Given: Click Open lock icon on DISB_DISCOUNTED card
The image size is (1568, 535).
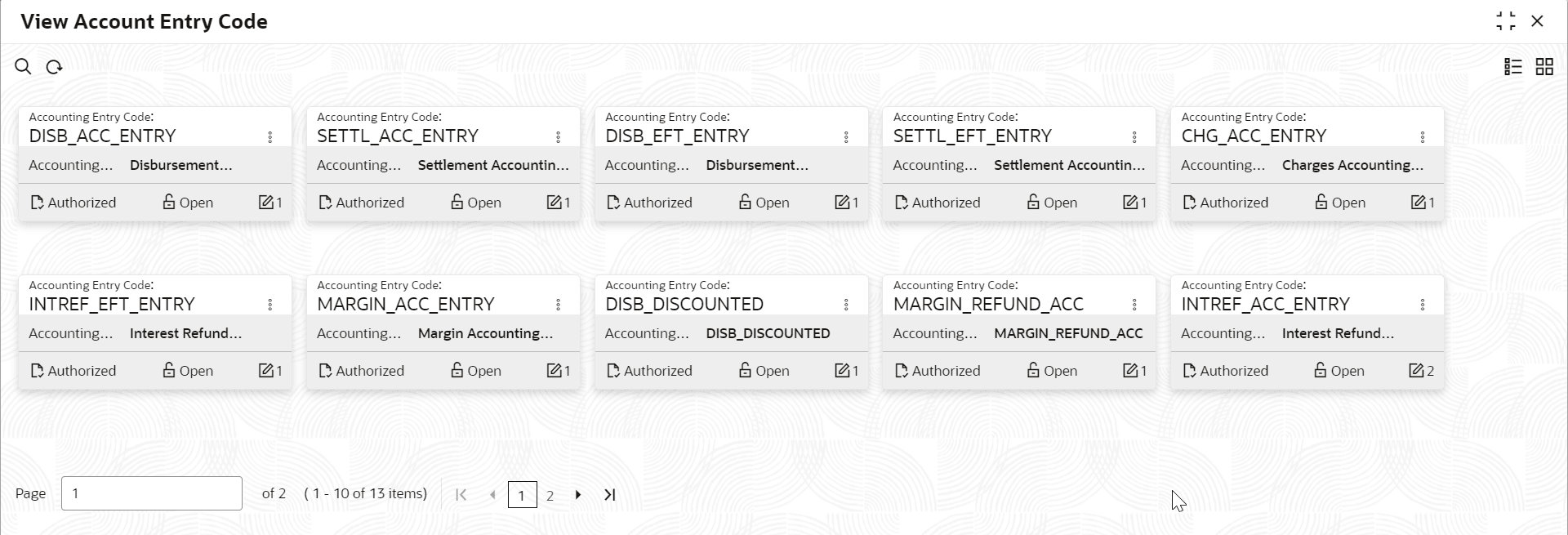Looking at the screenshot, I should click(x=745, y=371).
